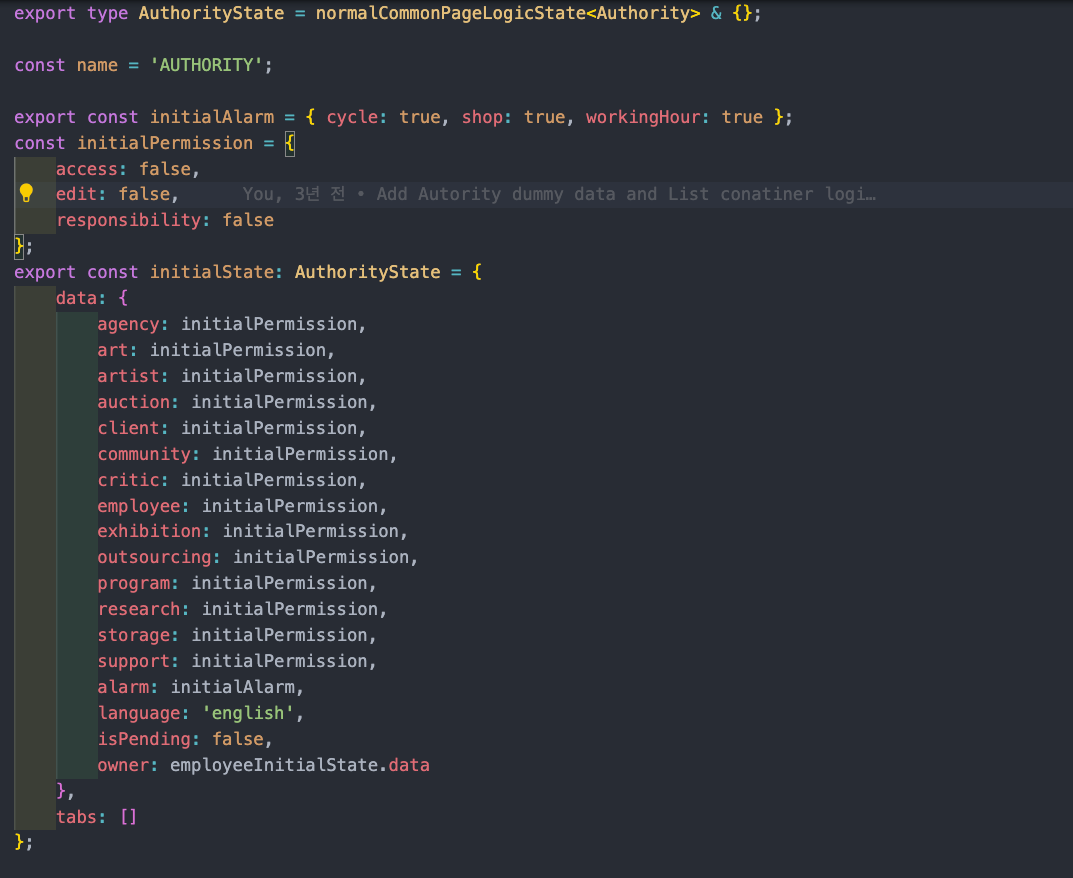Click the edit: false property
The image size is (1073, 878).
[117, 194]
